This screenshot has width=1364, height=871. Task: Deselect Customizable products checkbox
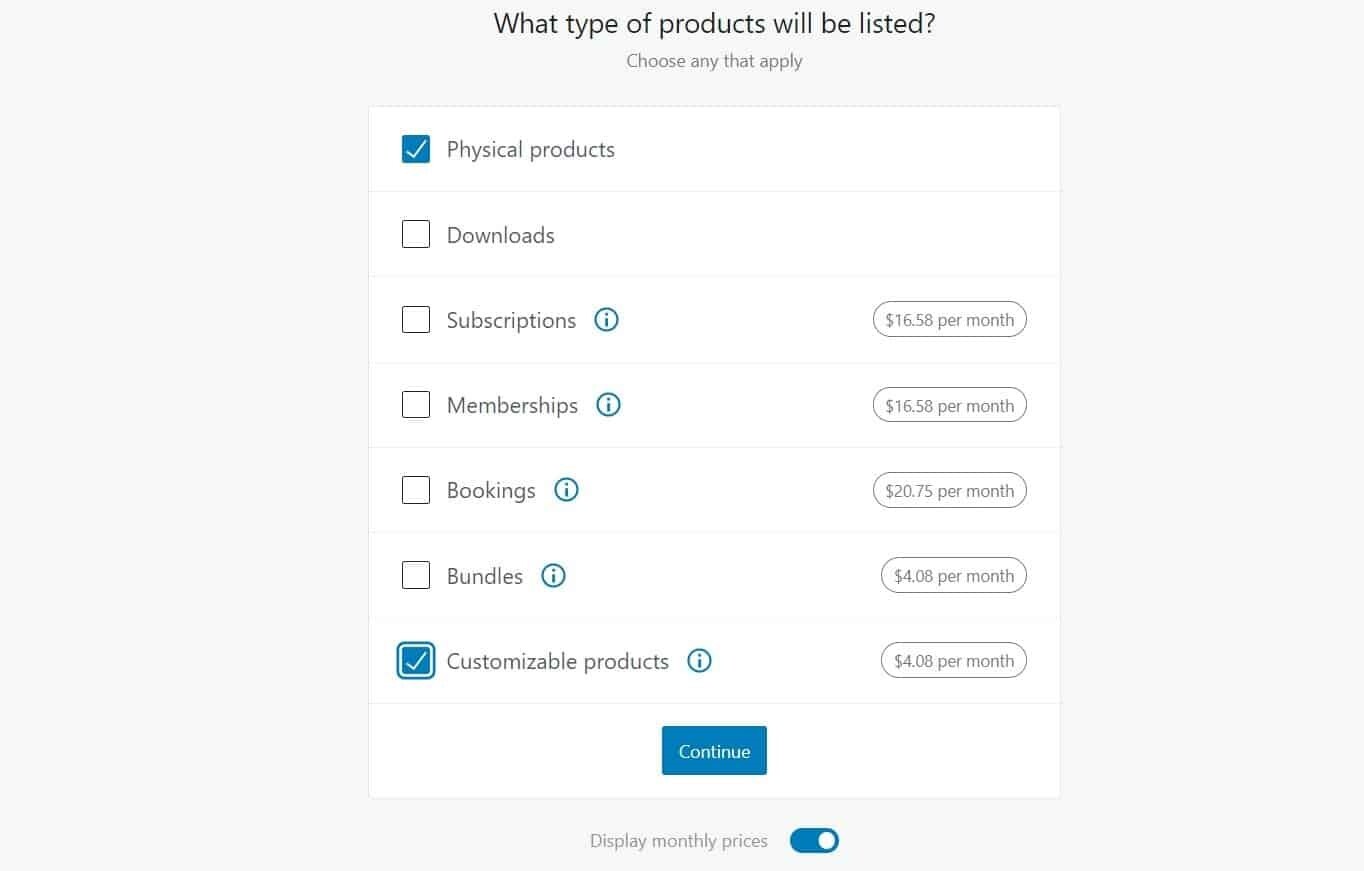coord(416,661)
